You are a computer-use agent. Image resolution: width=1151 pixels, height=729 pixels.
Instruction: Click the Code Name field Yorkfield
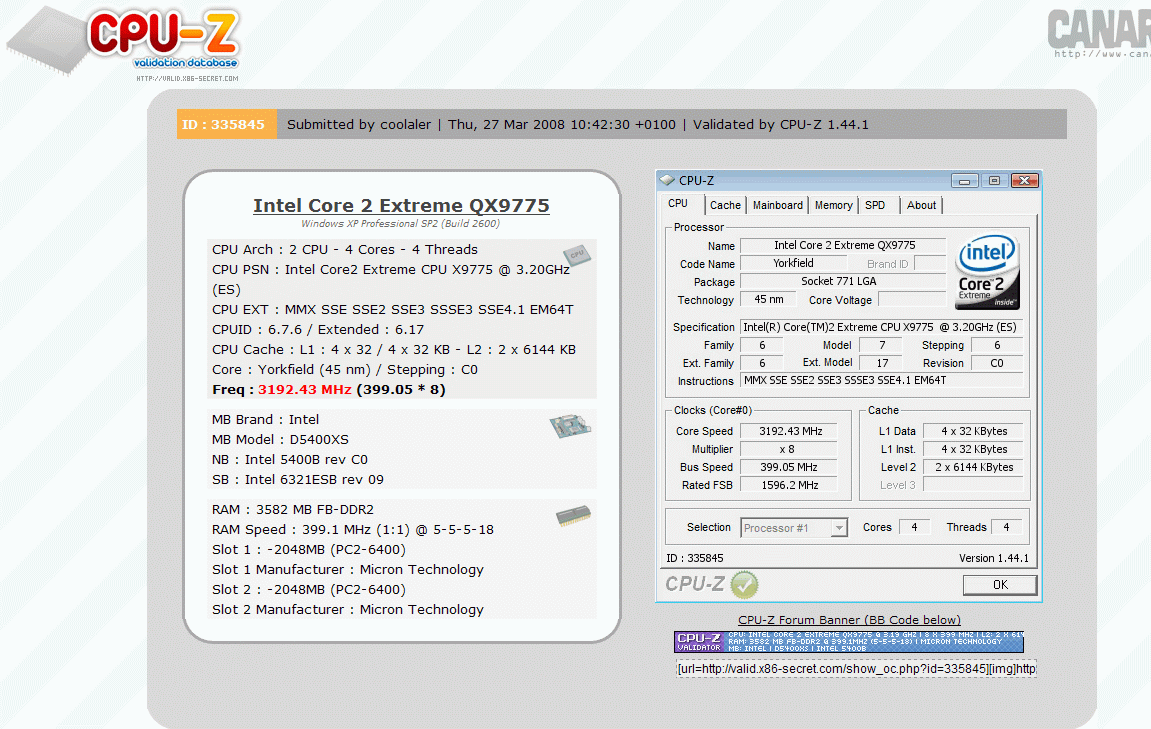click(x=794, y=263)
